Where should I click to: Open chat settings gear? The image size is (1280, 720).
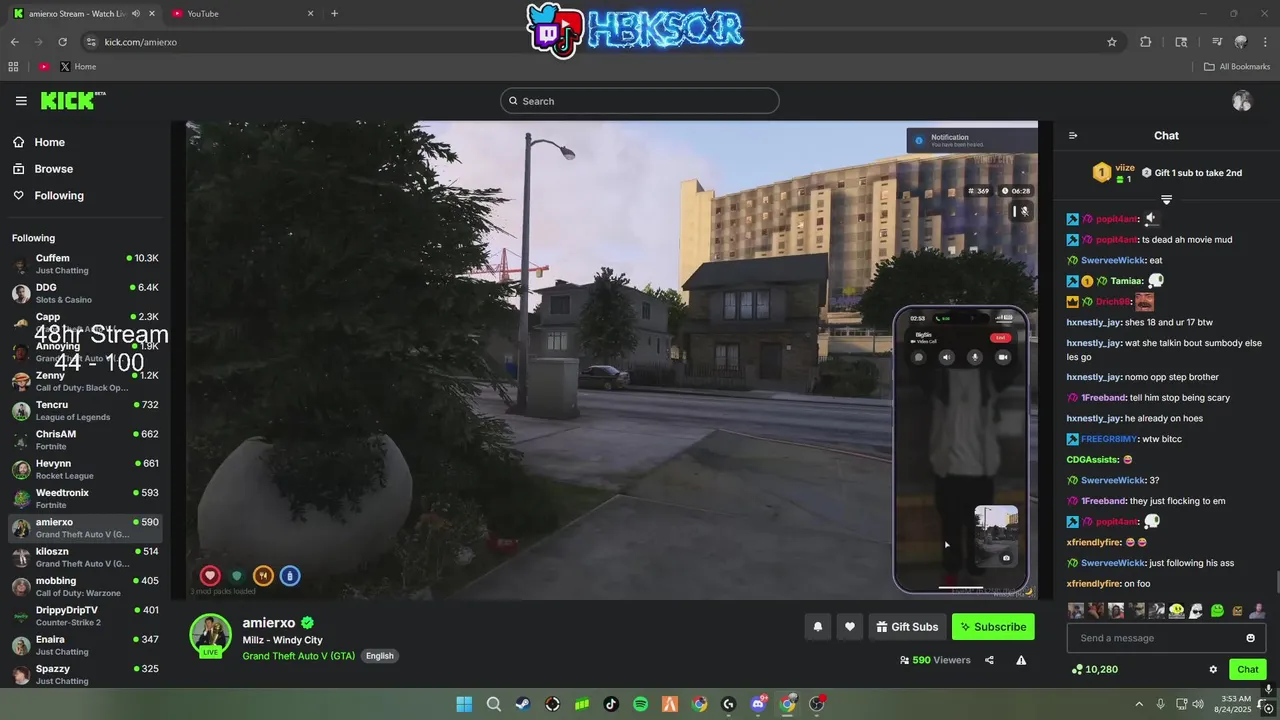[x=1213, y=670]
